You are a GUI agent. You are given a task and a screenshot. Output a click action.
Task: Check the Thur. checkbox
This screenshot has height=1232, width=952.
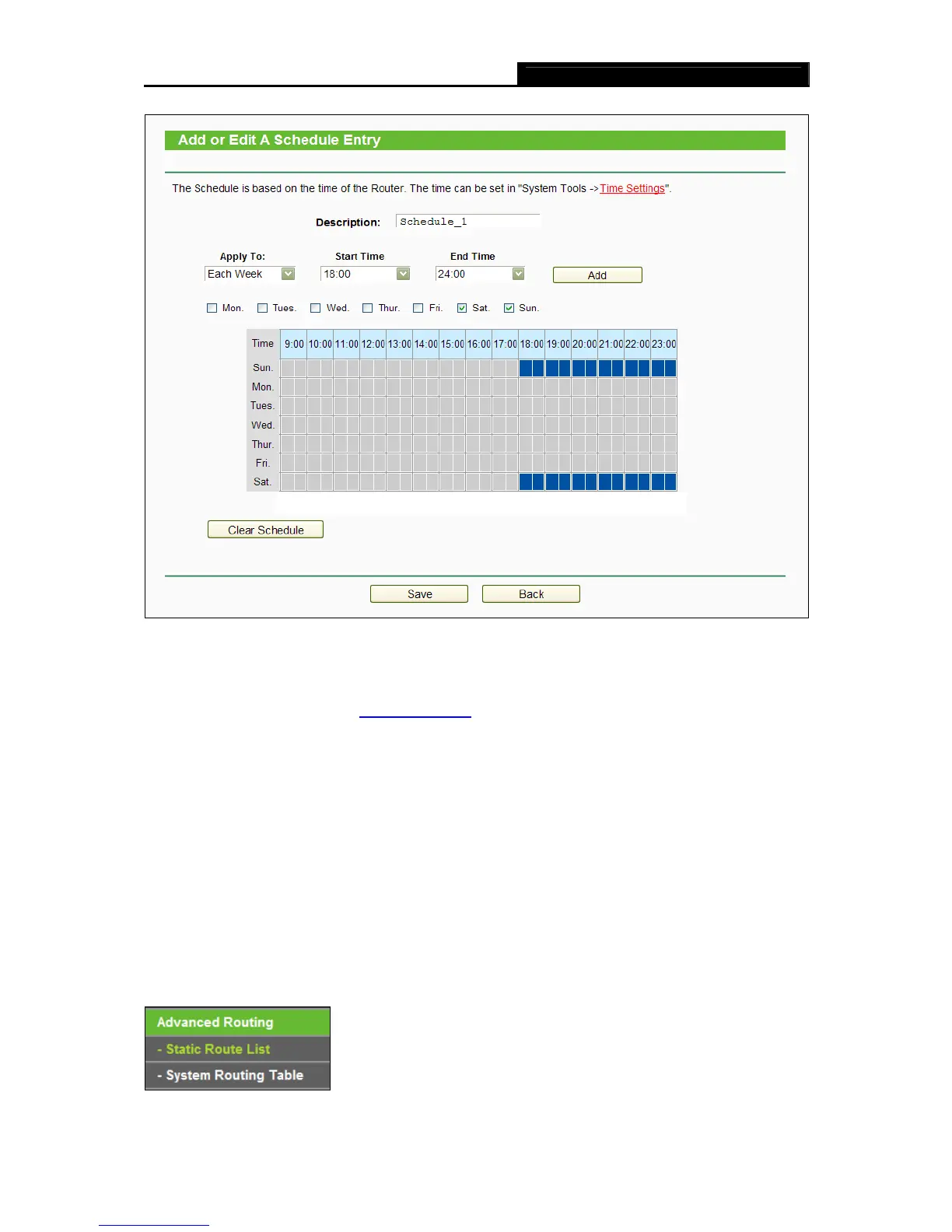(368, 308)
